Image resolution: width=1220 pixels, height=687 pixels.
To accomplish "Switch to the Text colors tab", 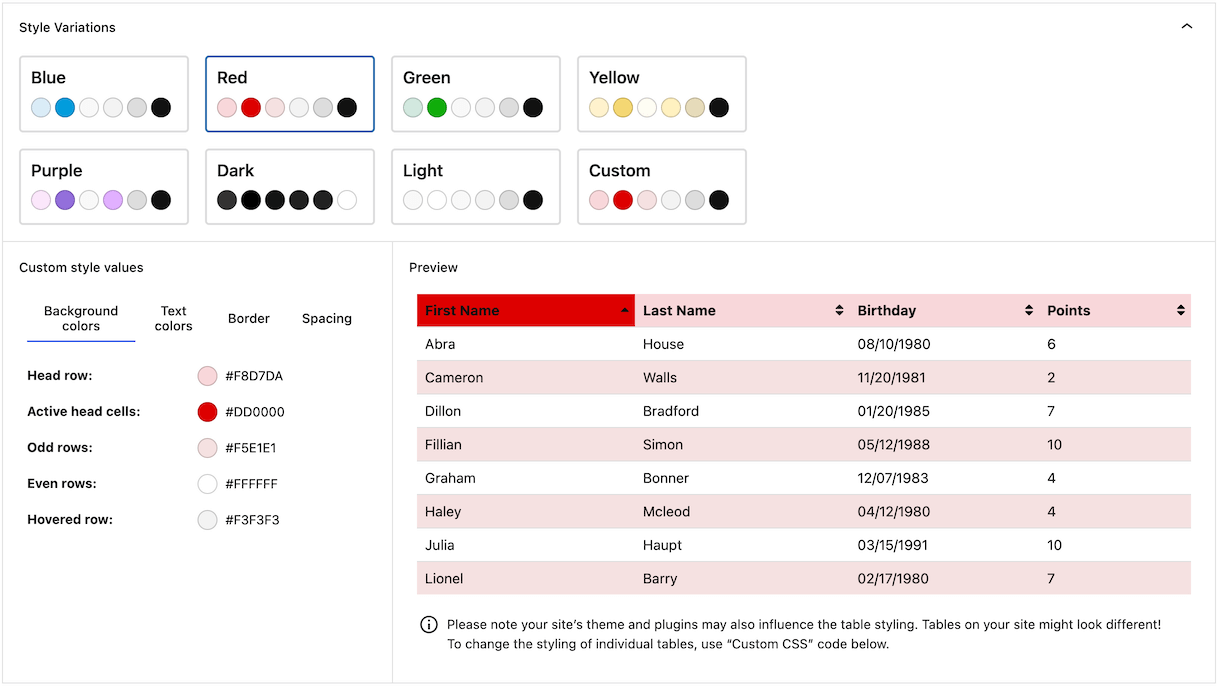I will pos(173,318).
